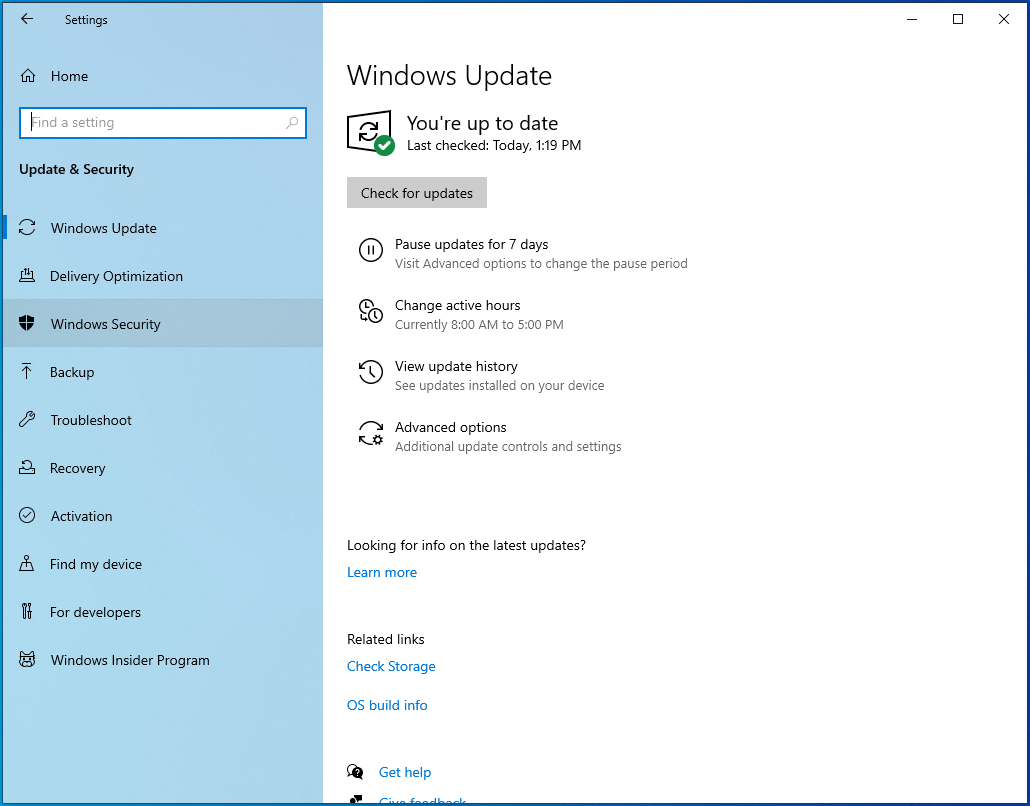This screenshot has height=806, width=1030.
Task: Open OS build info
Action: (387, 705)
